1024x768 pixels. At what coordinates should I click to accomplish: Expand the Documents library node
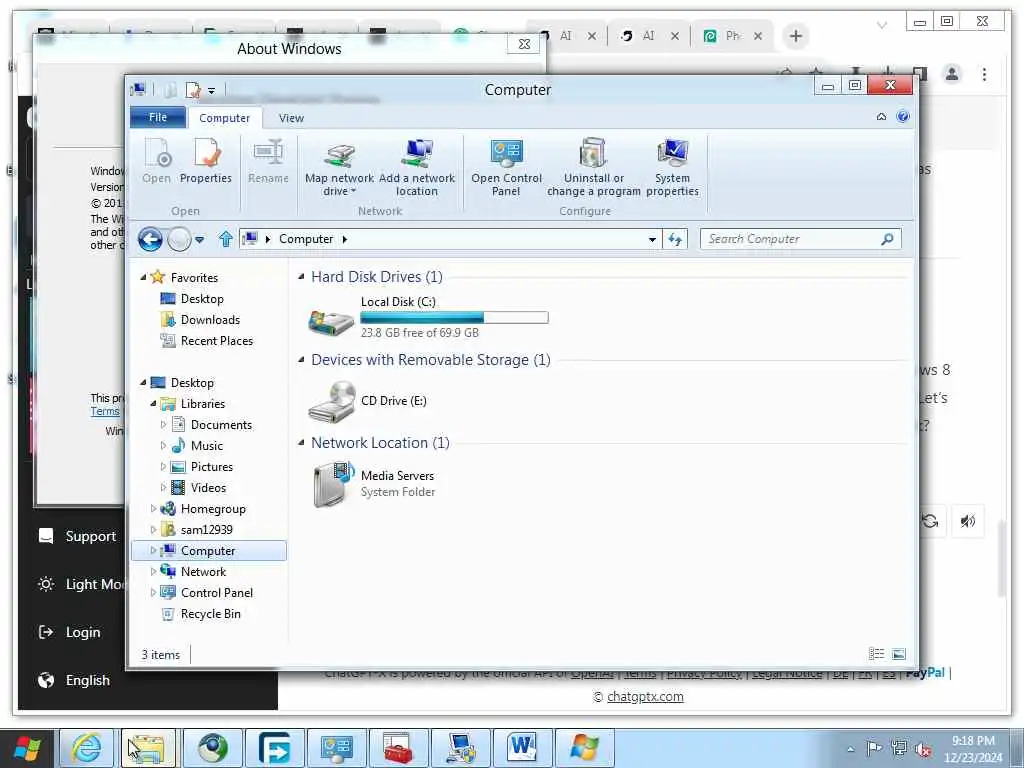point(163,424)
